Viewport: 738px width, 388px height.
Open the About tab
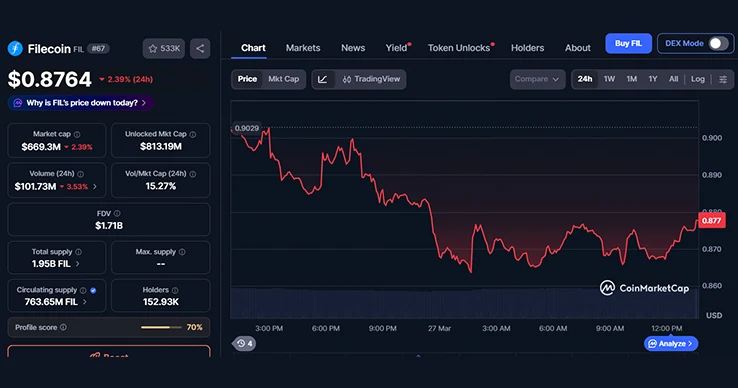click(578, 48)
